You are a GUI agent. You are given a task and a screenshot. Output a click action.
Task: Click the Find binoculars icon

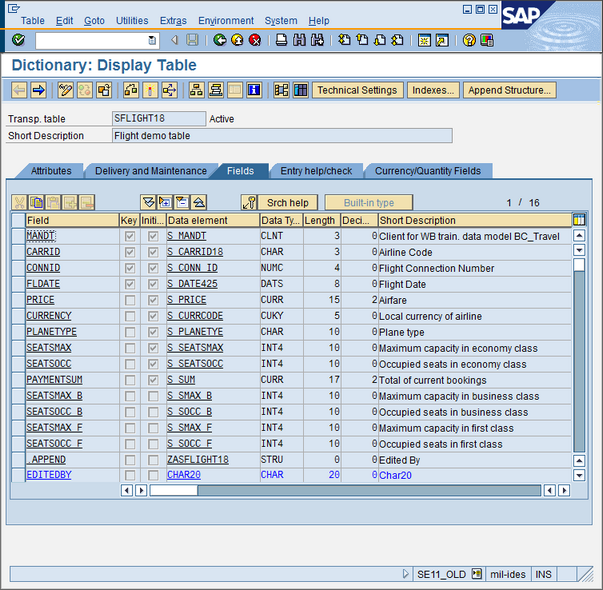click(299, 40)
